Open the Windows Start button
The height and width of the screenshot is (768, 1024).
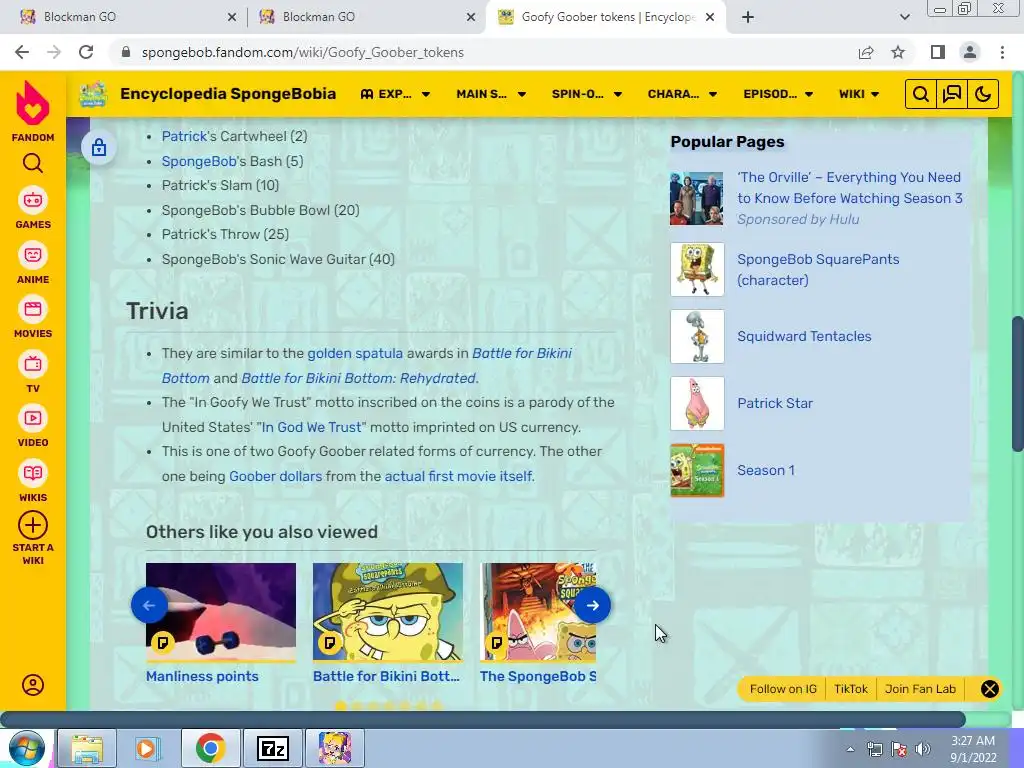click(26, 748)
